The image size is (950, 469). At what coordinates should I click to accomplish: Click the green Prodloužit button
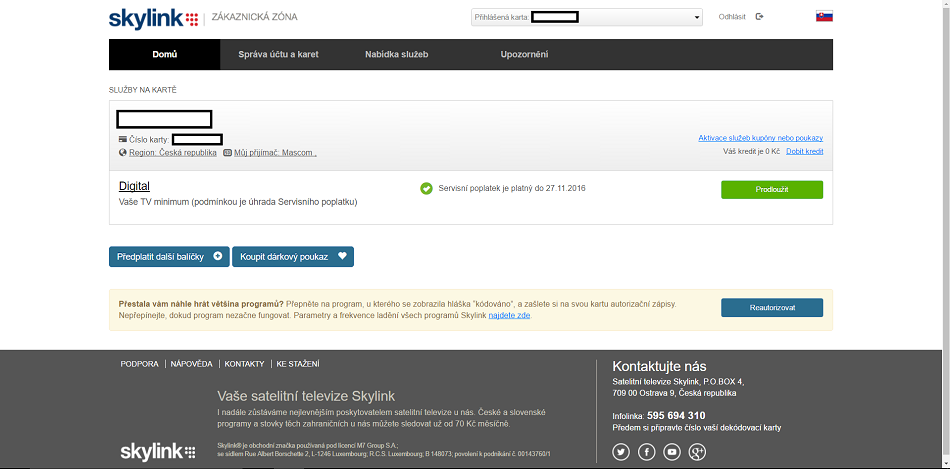point(772,190)
